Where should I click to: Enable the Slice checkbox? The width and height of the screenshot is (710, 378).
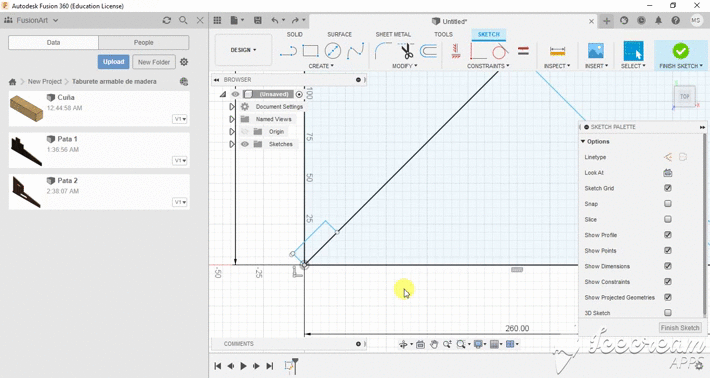[x=667, y=219]
